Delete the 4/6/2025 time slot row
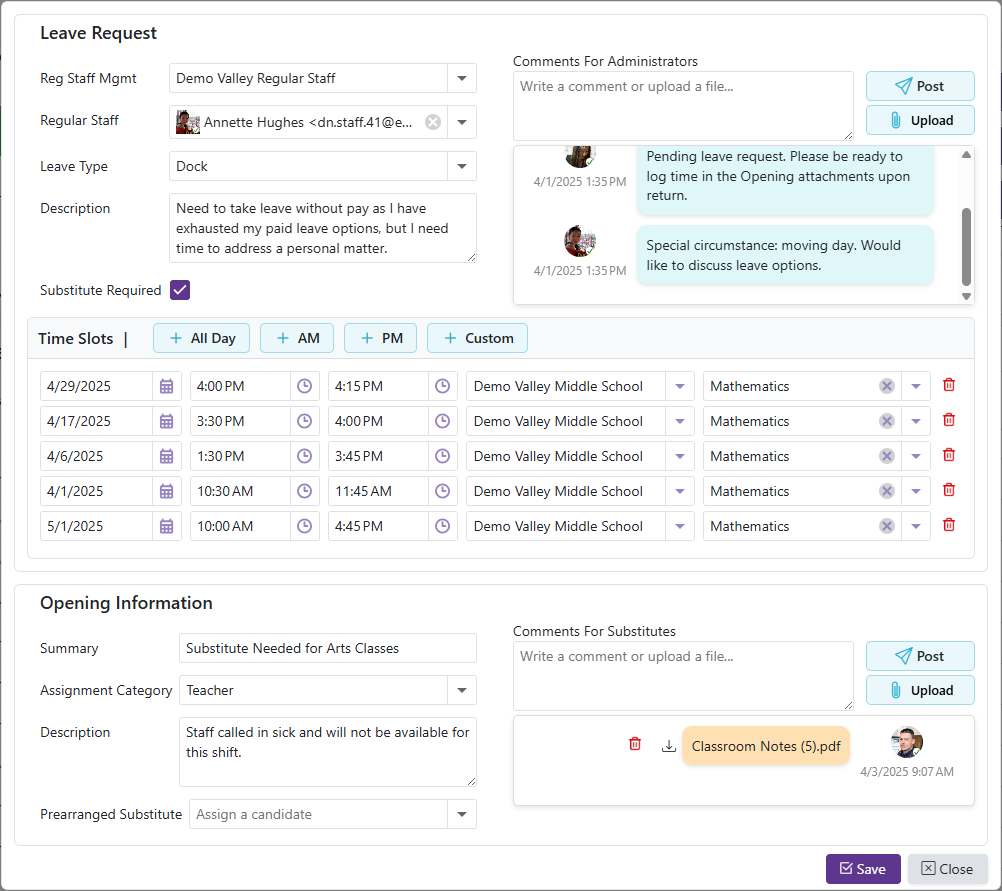Viewport: 1002px width, 891px height. [x=949, y=455]
